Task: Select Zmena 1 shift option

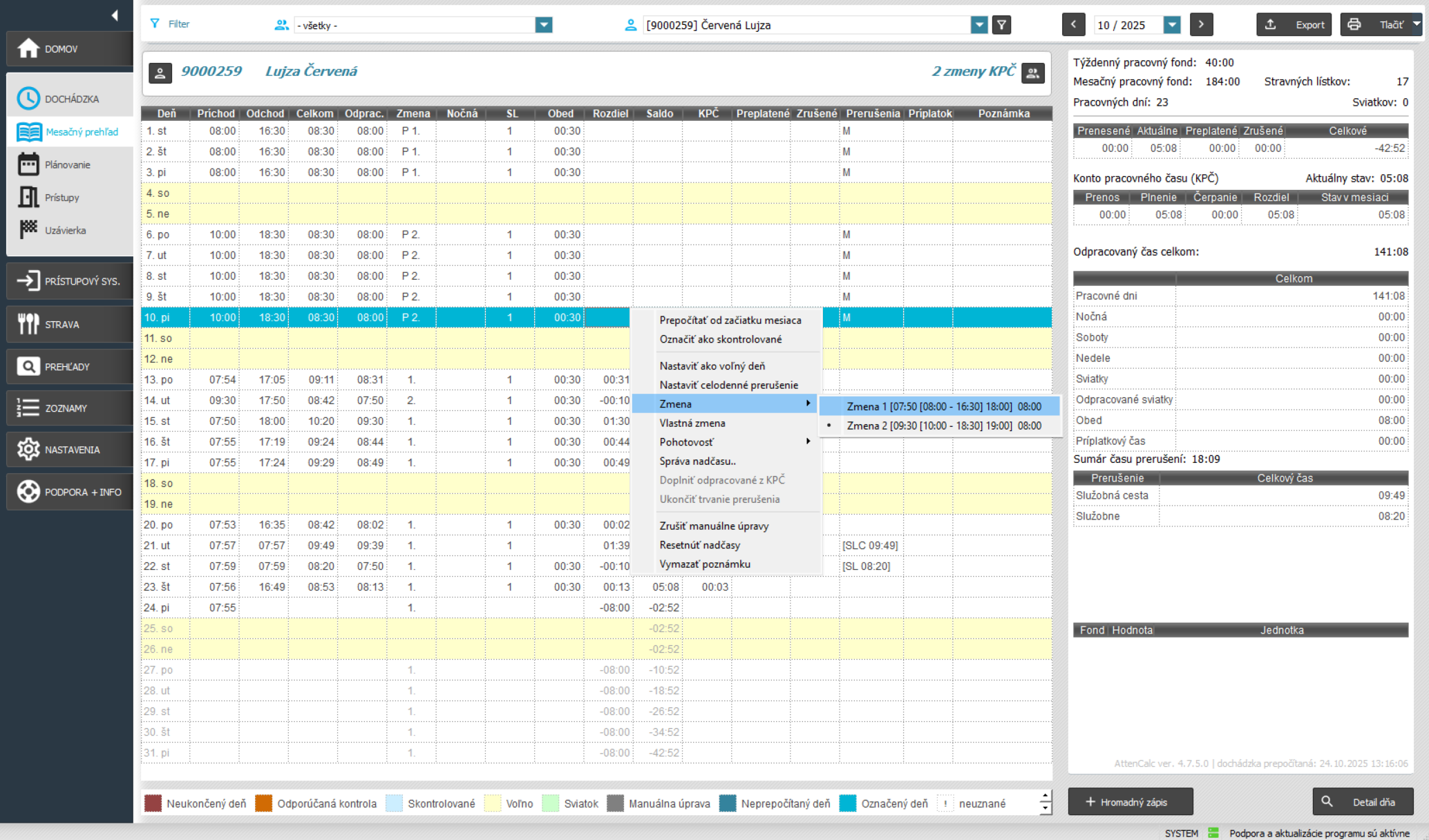Action: (x=943, y=406)
